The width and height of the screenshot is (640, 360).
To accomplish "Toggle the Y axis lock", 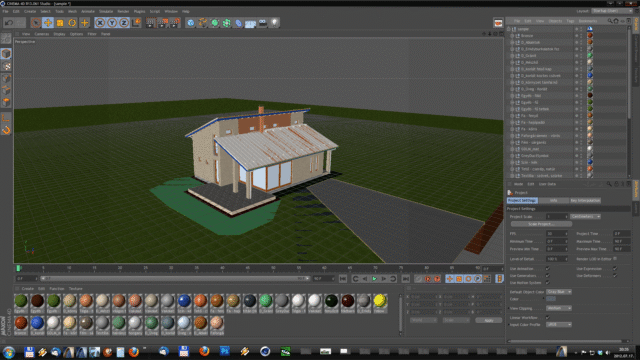I will 112,23.
